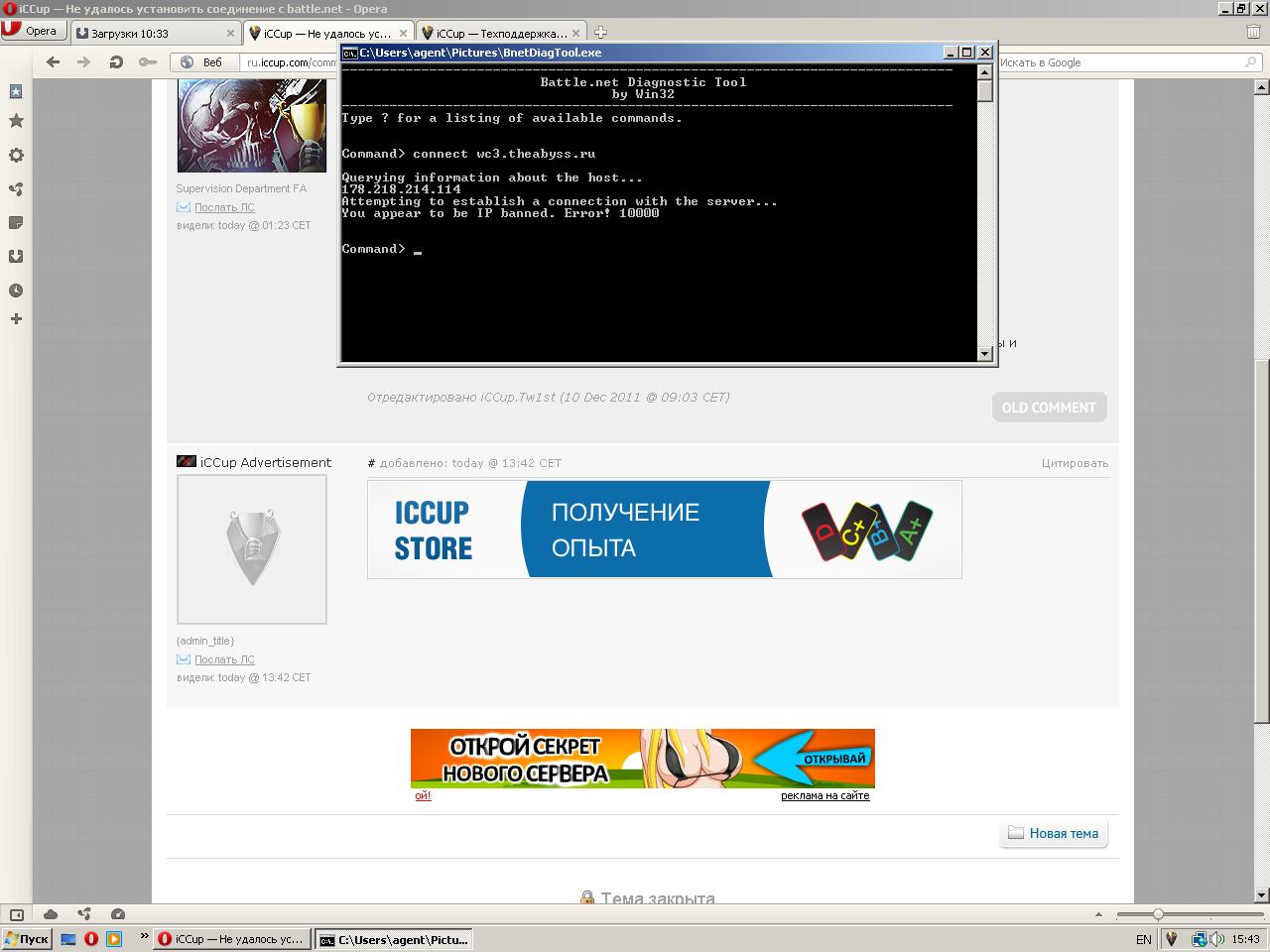
Task: Switch to the Загрузки 10:33 tab
Action: pos(156,33)
